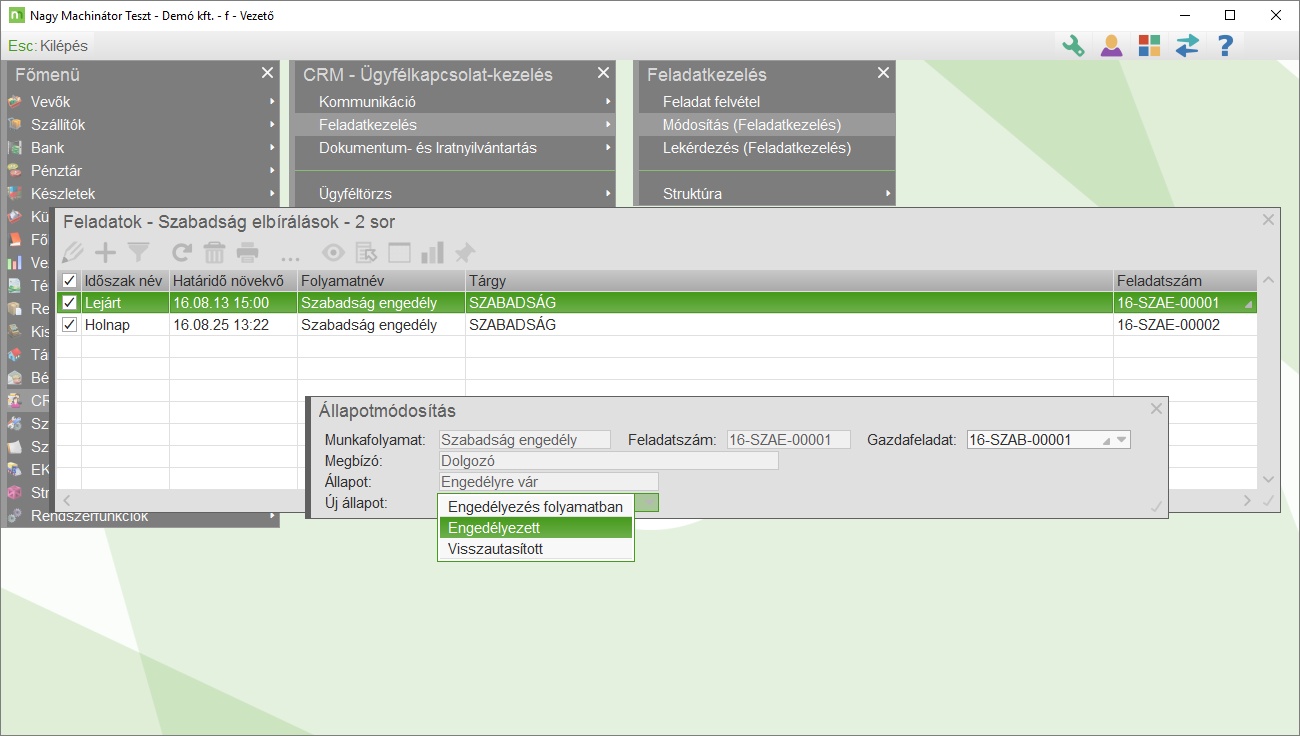The height and width of the screenshot is (736, 1300).
Task: Click the Időszak név column header
Action: click(125, 281)
